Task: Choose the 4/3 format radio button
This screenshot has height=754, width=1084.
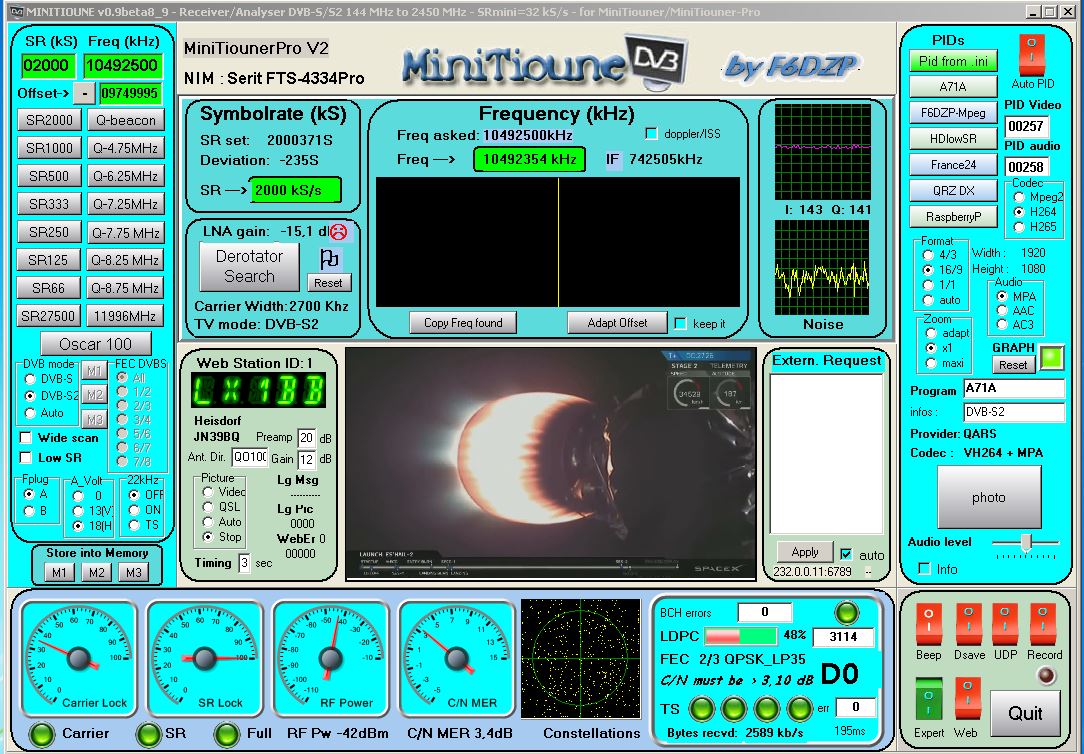Action: pos(928,255)
